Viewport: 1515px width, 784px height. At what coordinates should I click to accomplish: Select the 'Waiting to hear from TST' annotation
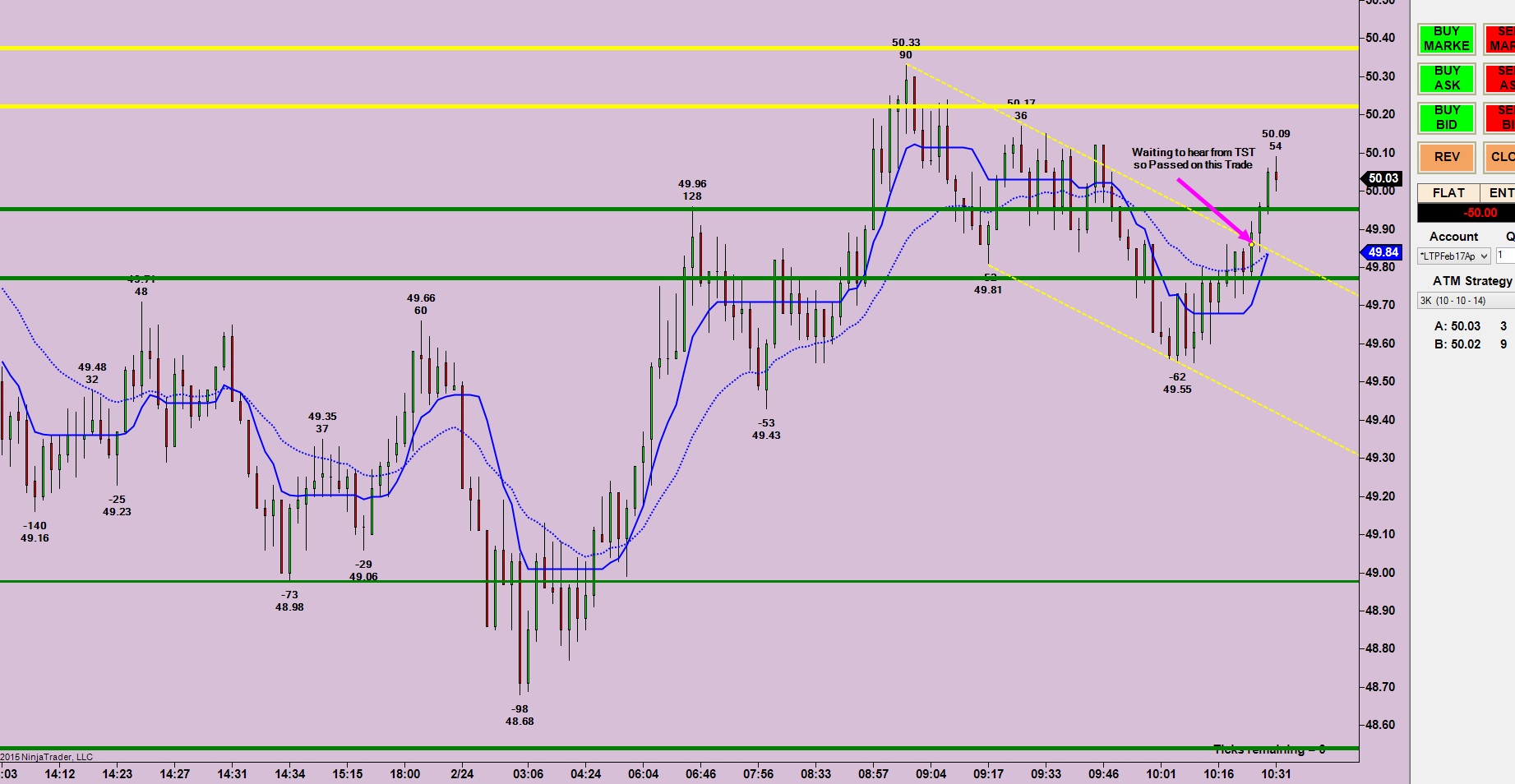pos(1193,159)
